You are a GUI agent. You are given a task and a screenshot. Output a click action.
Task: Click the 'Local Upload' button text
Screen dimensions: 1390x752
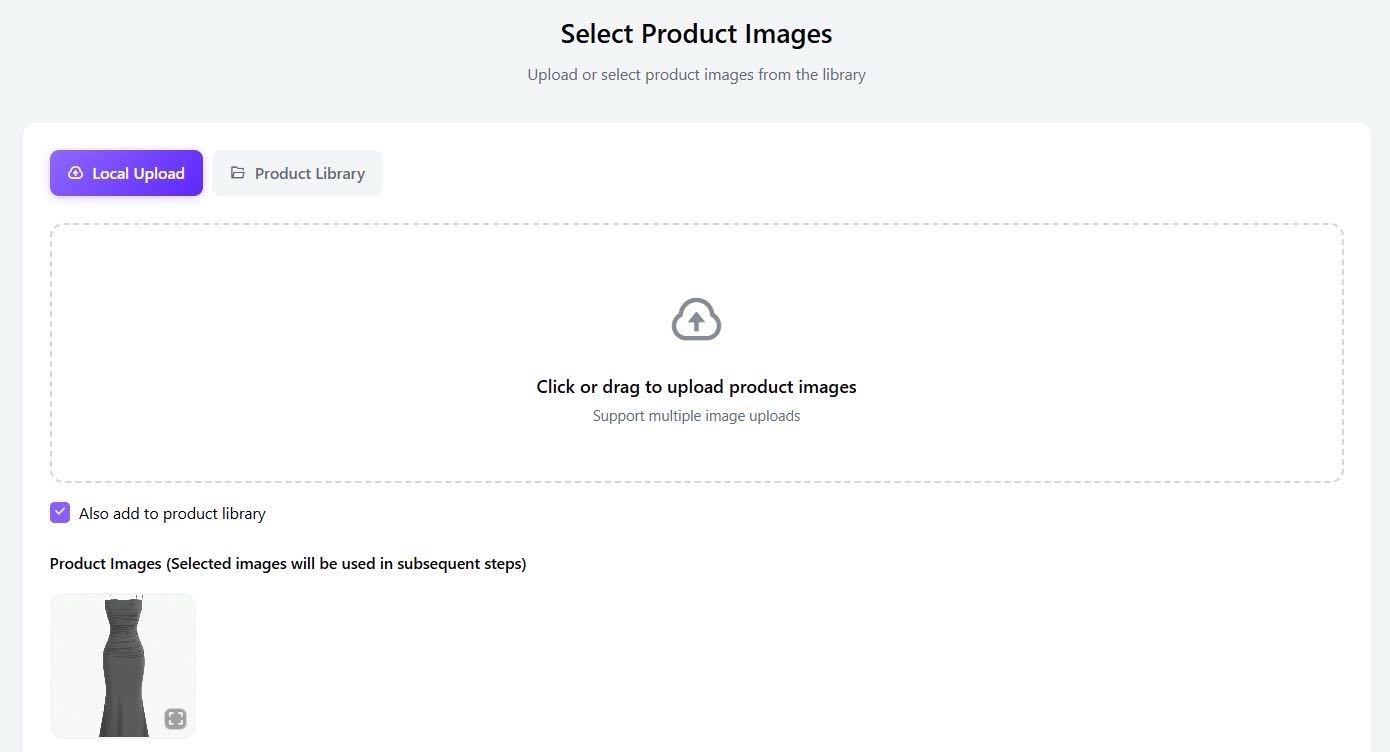[138, 174]
